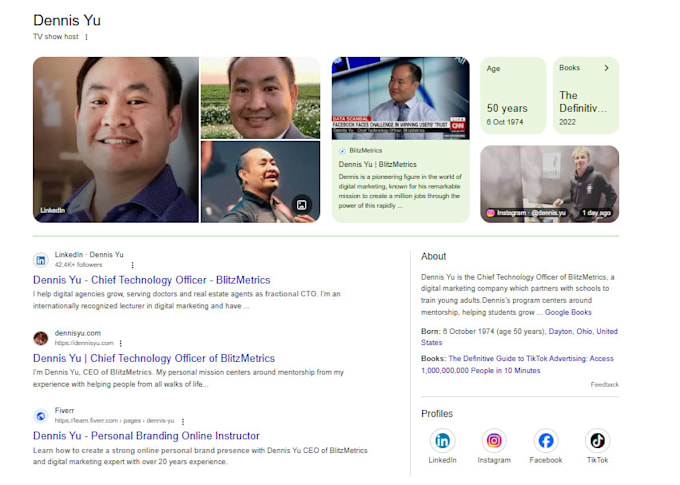Click the Fiverr site name label

64,410
